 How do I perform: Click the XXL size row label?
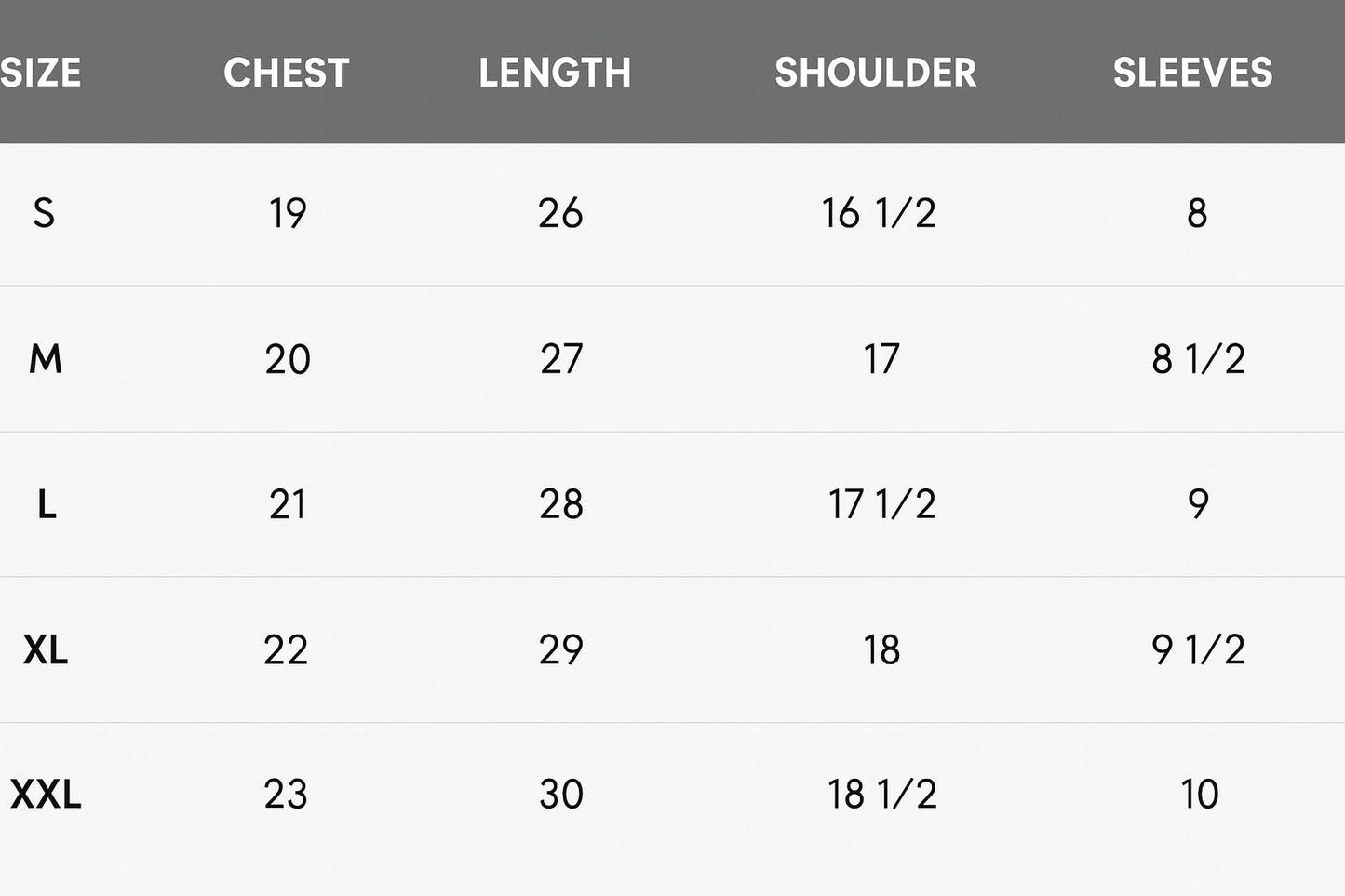pyautogui.click(x=46, y=795)
